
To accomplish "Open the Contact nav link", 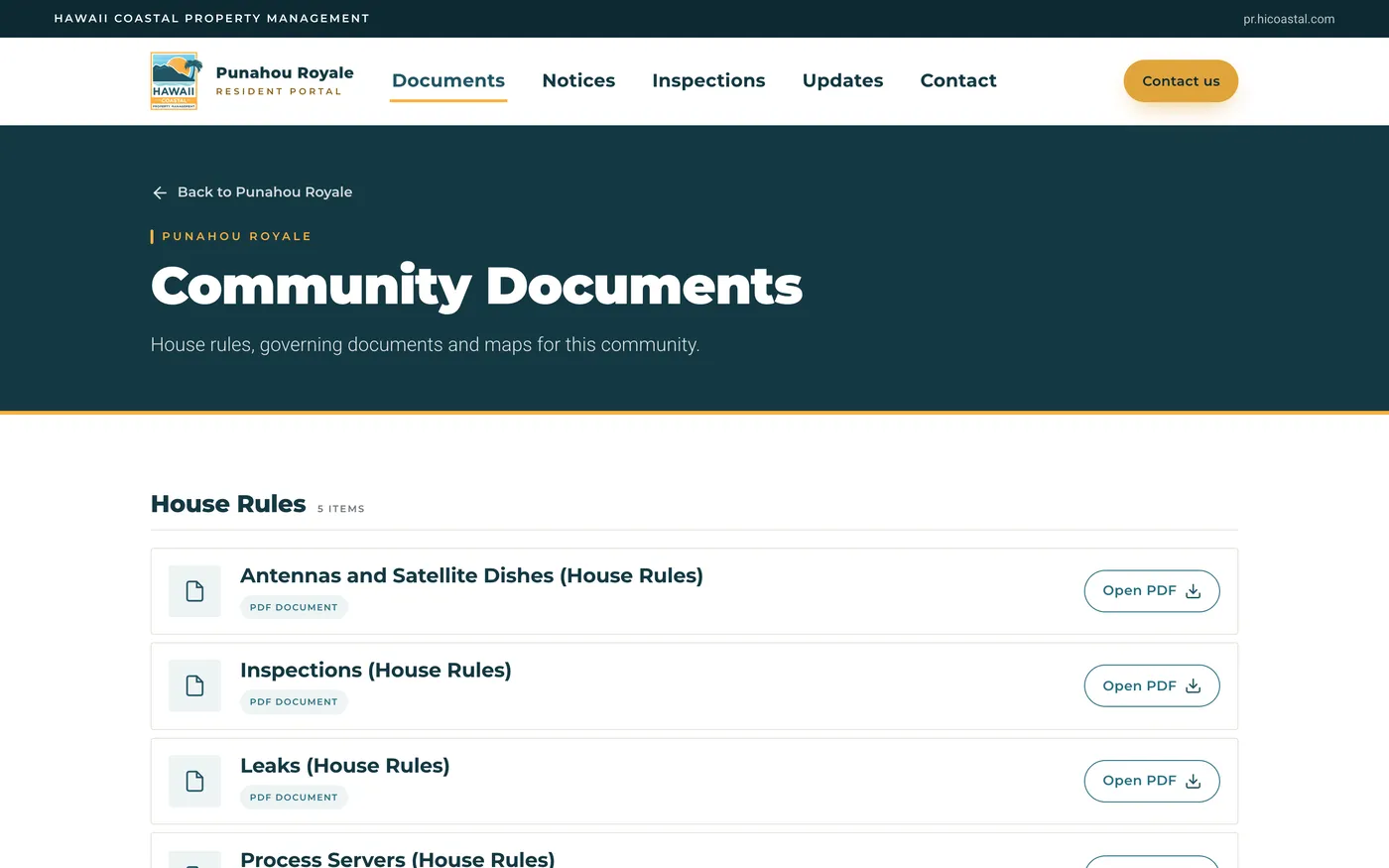I will pos(958,80).
